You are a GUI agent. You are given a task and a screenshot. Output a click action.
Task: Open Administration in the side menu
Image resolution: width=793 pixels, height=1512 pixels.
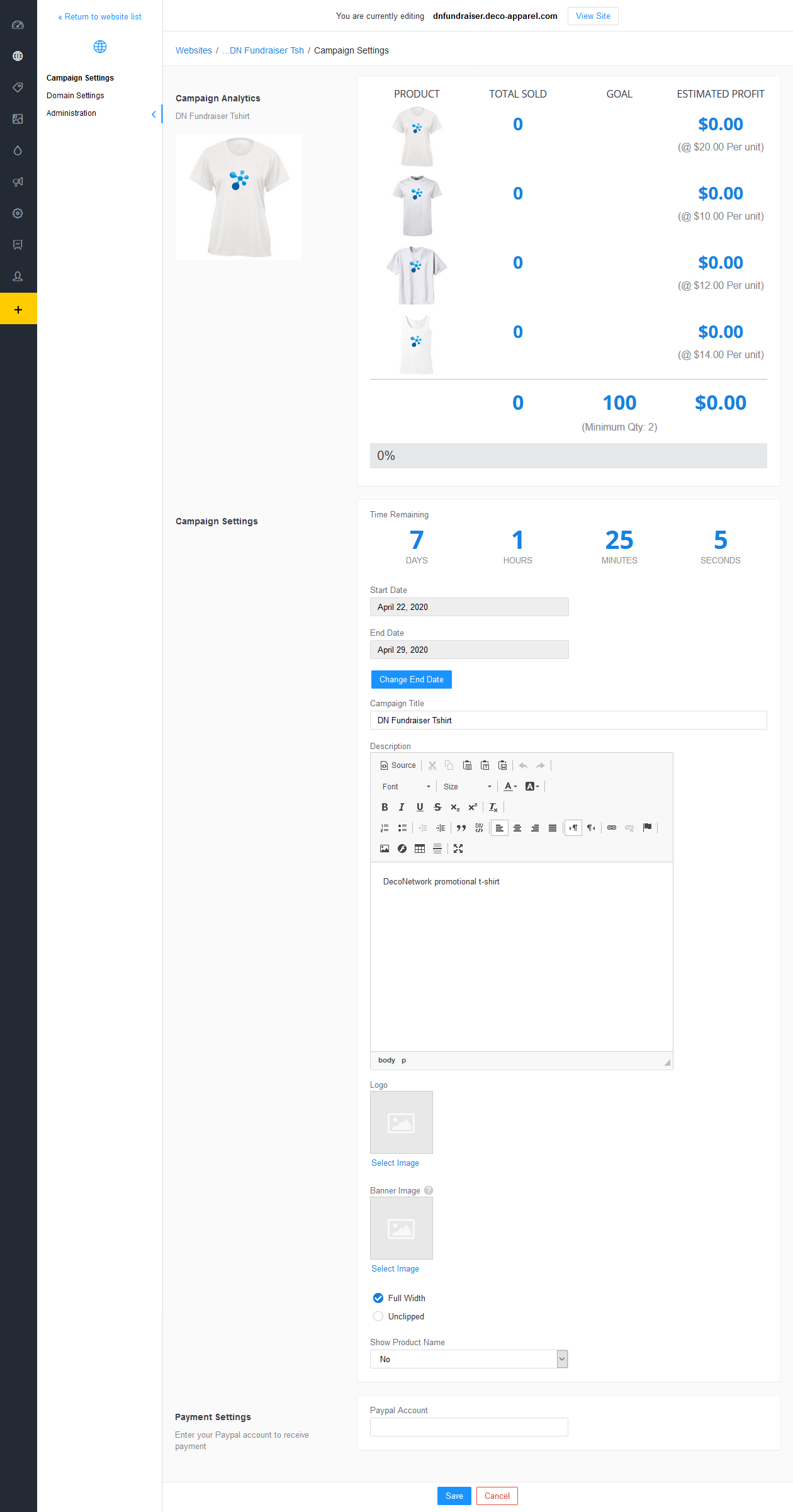pyautogui.click(x=71, y=113)
